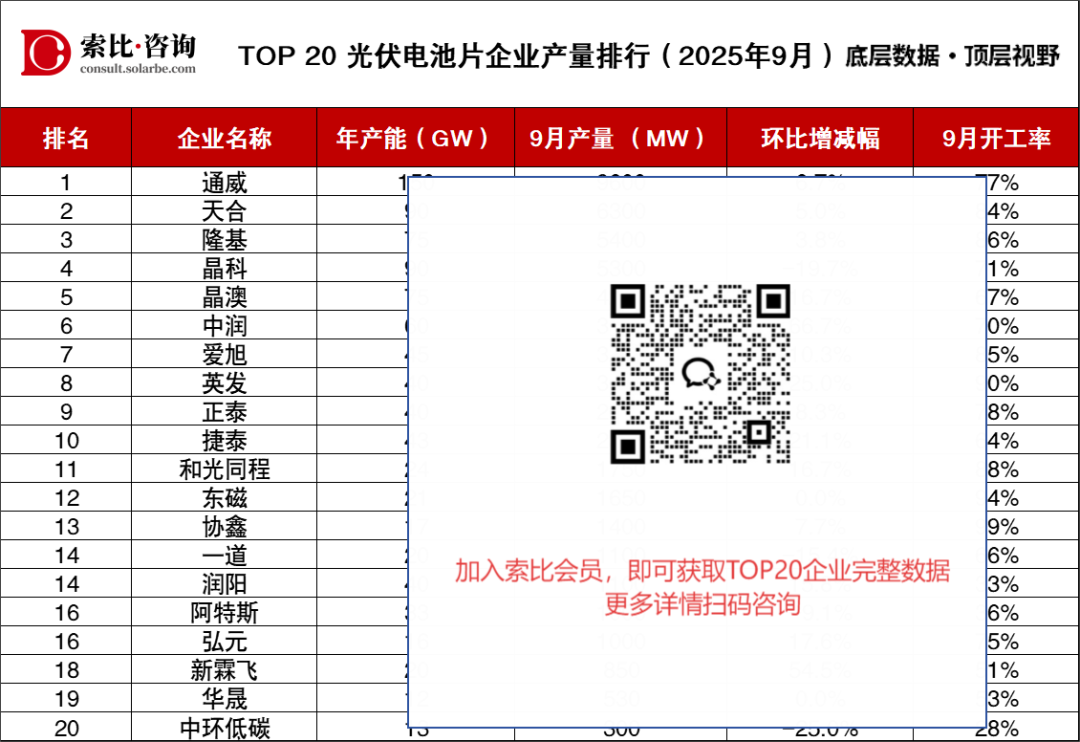
Task: Click the 更多详情扫码咨询 text line
Action: [x=702, y=604]
